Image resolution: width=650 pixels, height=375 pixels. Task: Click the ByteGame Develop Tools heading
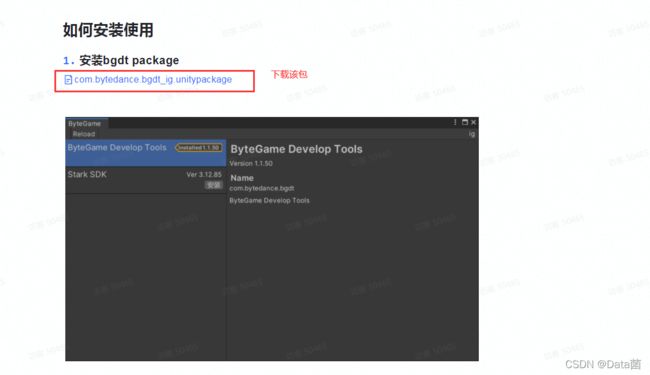(x=296, y=149)
